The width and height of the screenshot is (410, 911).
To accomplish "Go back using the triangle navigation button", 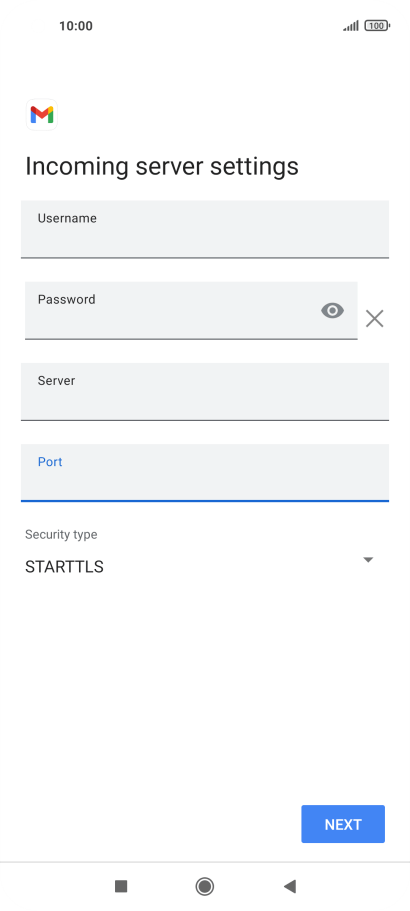I will [290, 886].
